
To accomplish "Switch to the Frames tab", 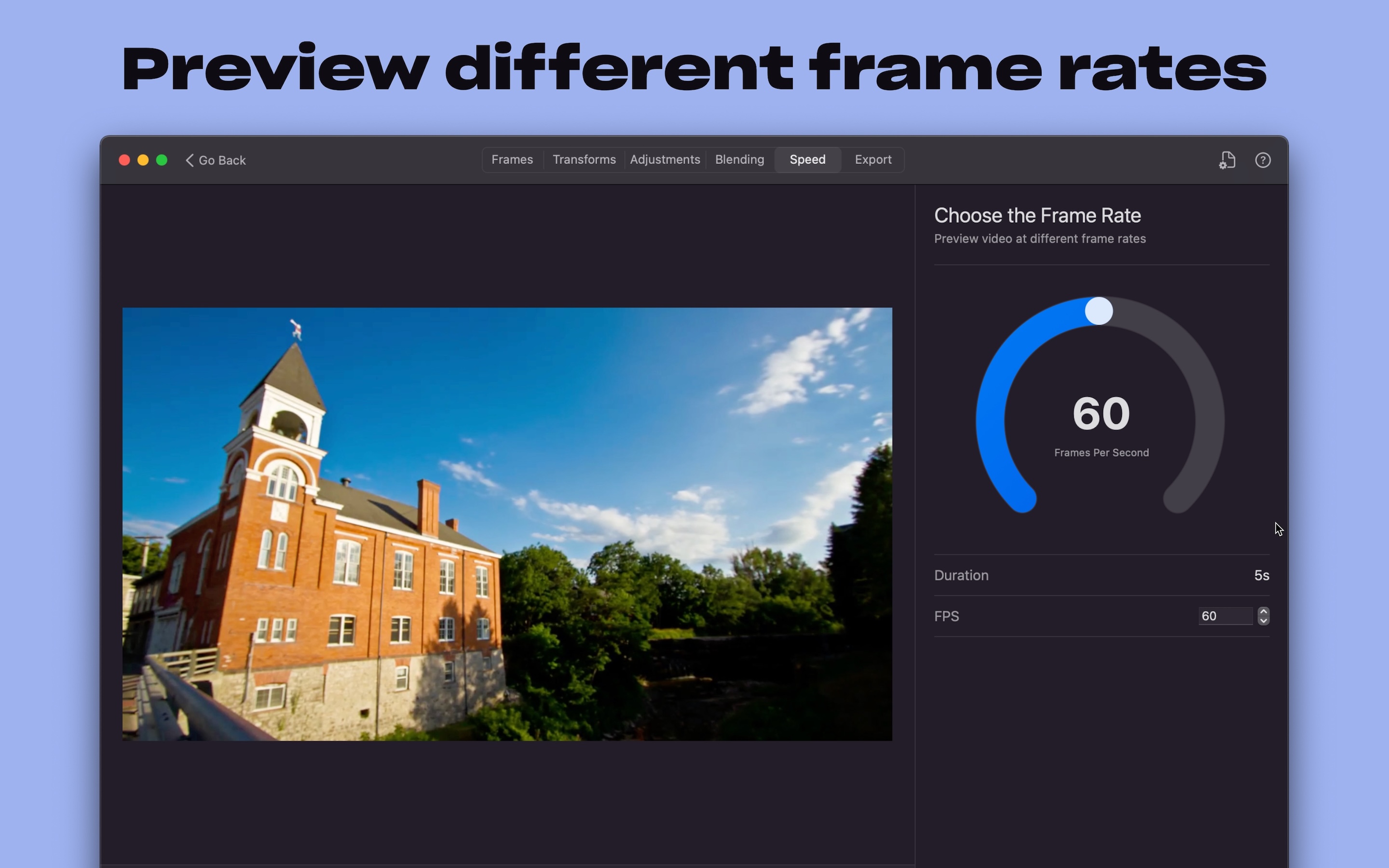I will tap(512, 160).
